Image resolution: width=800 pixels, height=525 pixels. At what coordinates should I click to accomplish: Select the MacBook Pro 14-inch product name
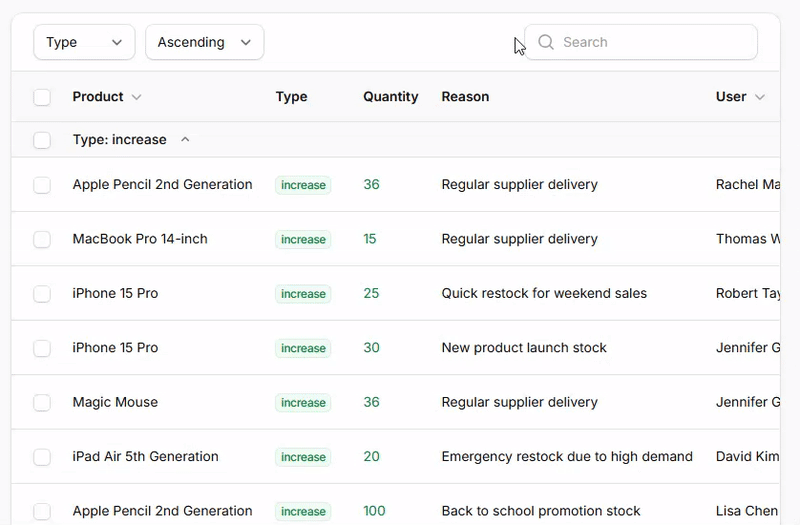(x=140, y=239)
